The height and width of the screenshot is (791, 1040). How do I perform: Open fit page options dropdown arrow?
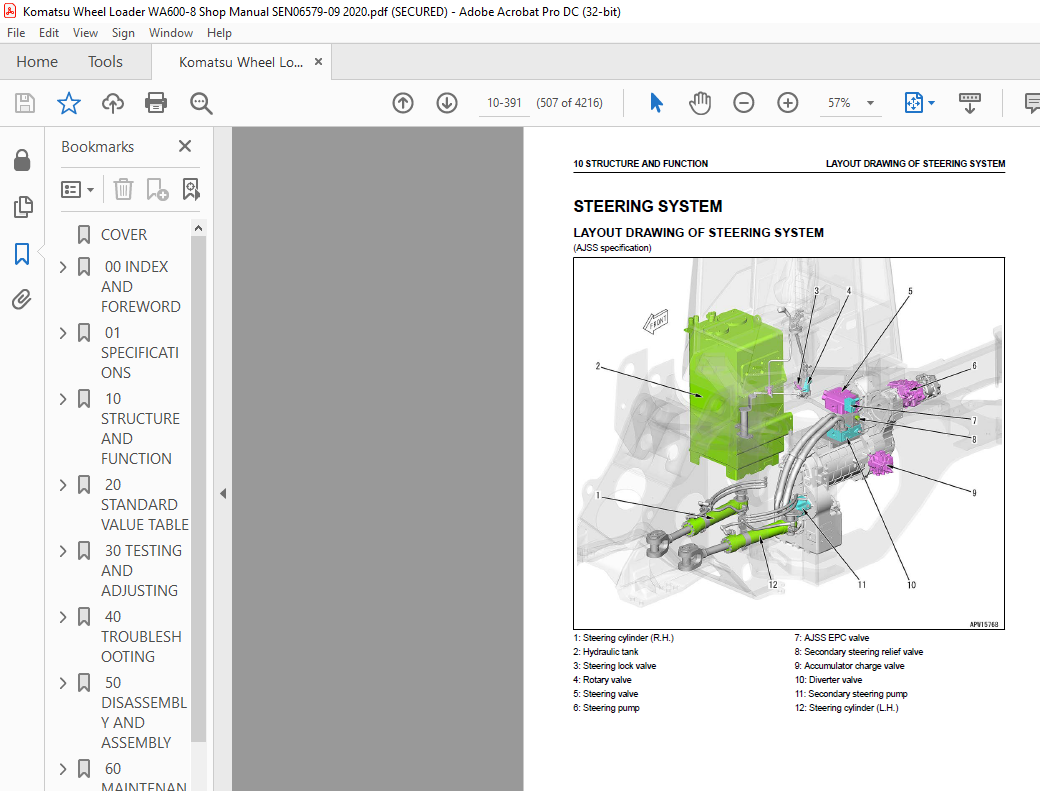click(931, 103)
